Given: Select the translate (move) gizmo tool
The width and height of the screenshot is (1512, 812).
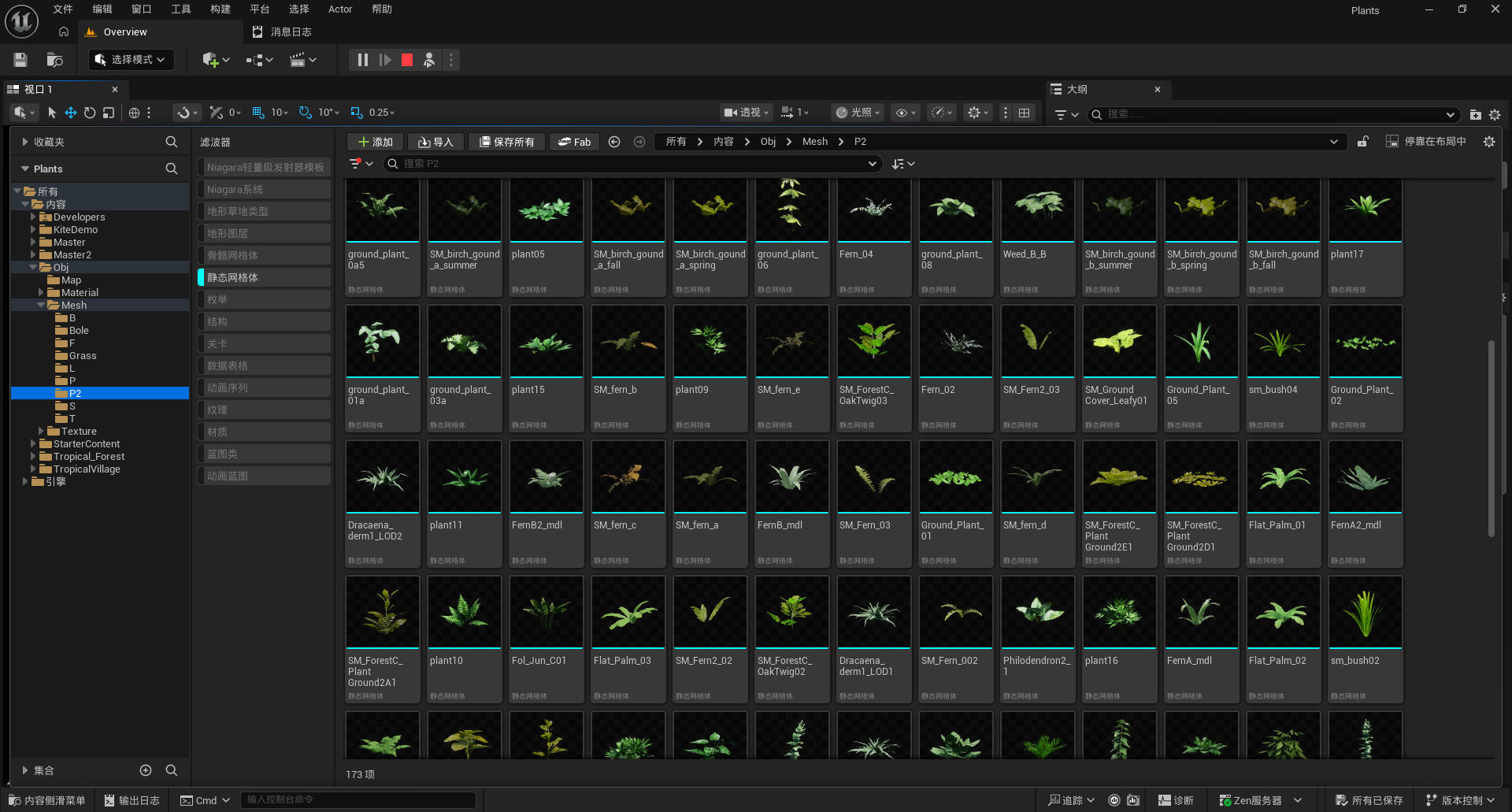Looking at the screenshot, I should tap(71, 113).
